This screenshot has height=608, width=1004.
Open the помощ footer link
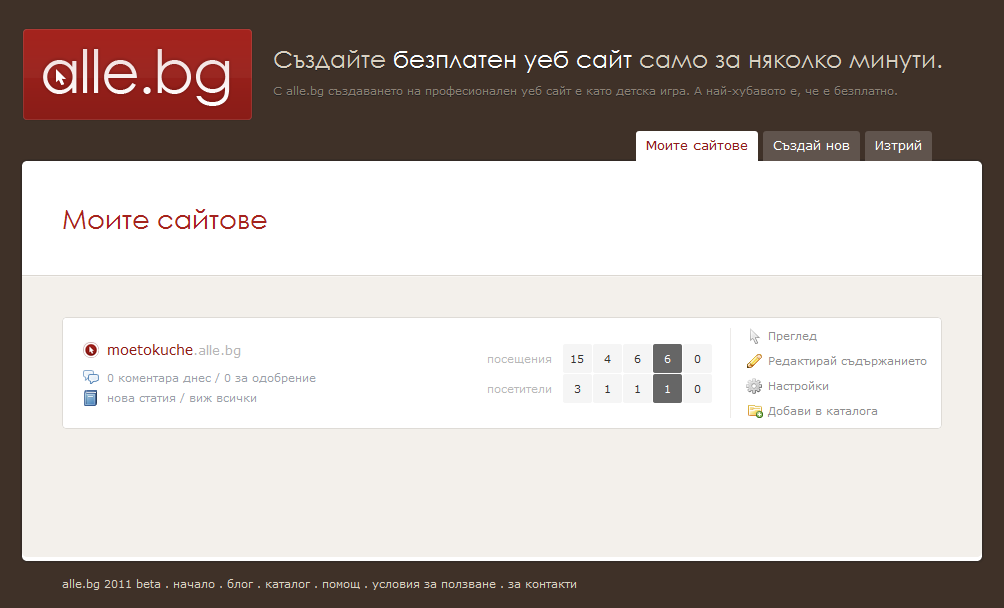(x=341, y=584)
